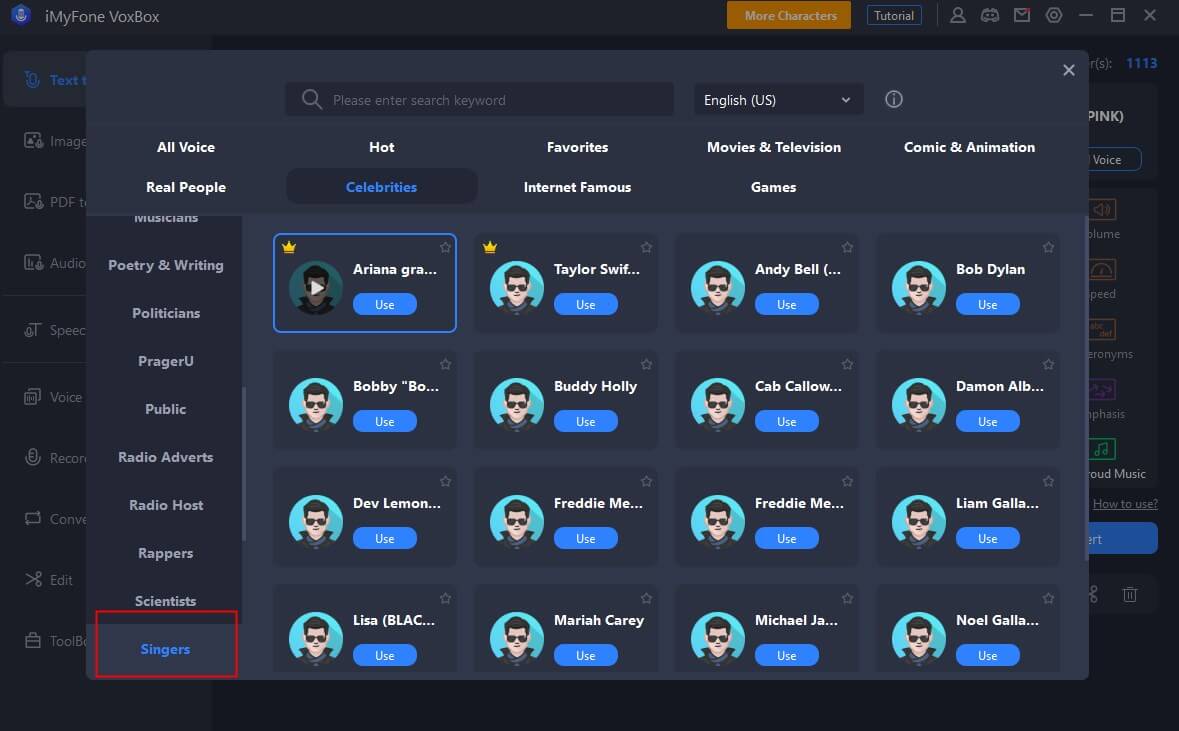The image size is (1179, 731).
Task: Open the Internet Famous tab
Action: click(x=577, y=187)
